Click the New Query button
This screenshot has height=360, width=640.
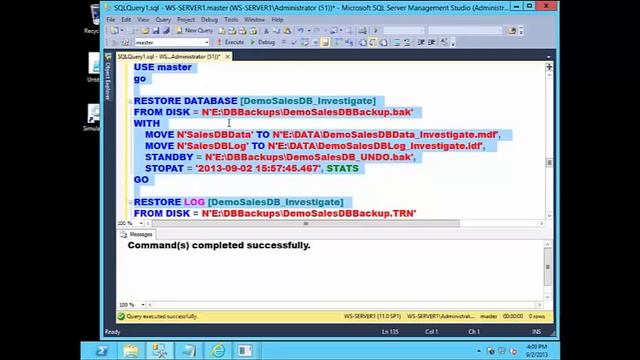point(195,31)
